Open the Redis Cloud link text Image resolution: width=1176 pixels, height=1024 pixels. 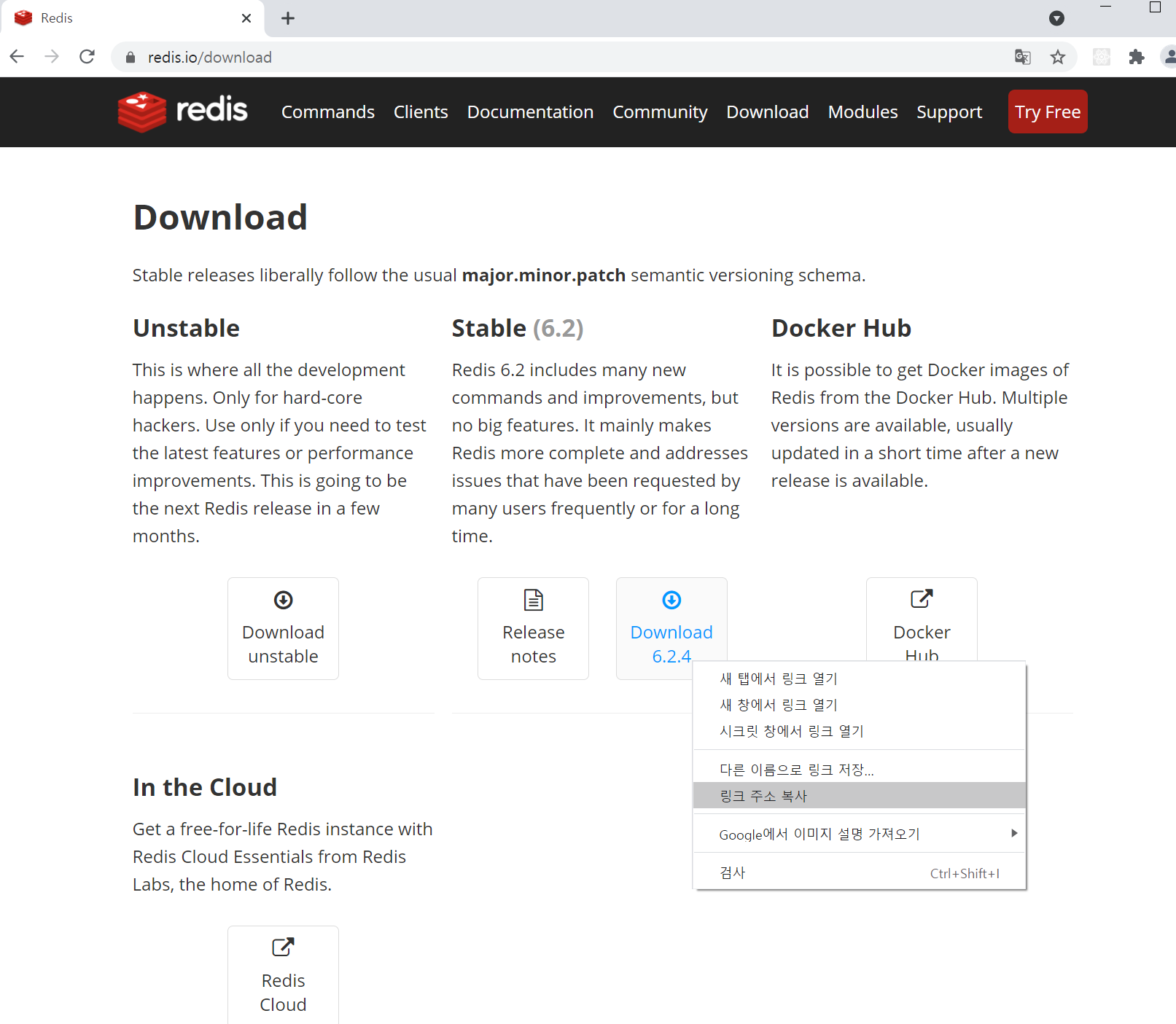[283, 993]
